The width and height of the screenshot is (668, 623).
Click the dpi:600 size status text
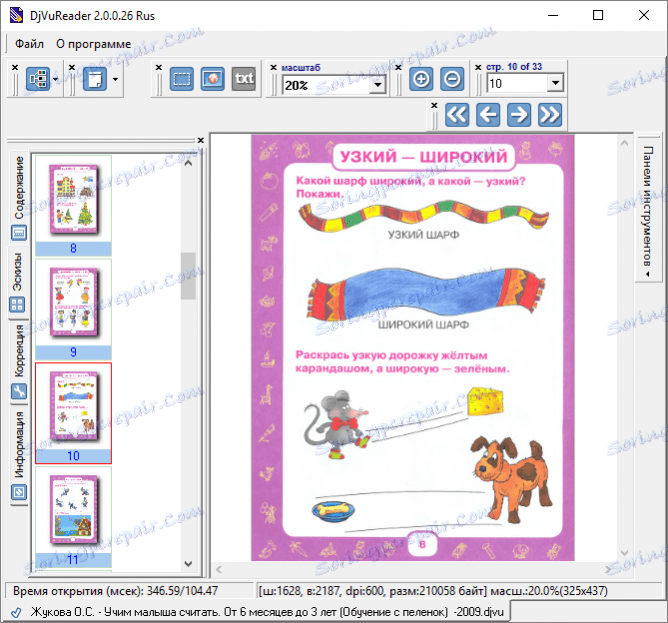433,591
